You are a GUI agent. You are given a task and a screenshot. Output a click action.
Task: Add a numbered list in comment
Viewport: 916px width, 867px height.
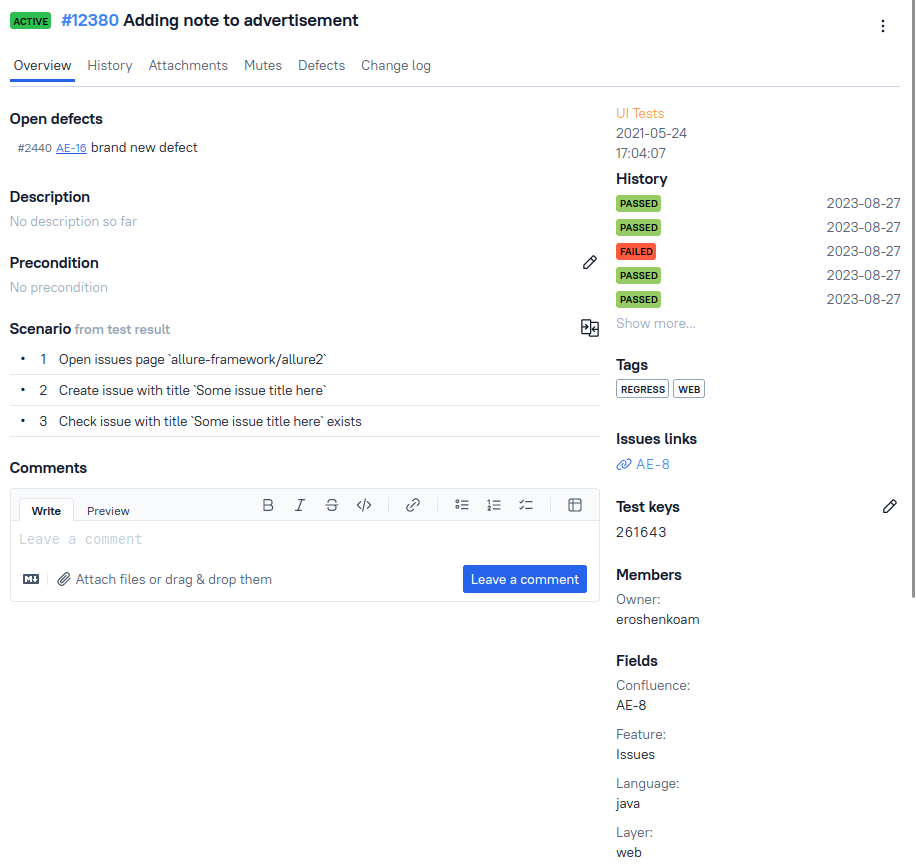click(494, 505)
